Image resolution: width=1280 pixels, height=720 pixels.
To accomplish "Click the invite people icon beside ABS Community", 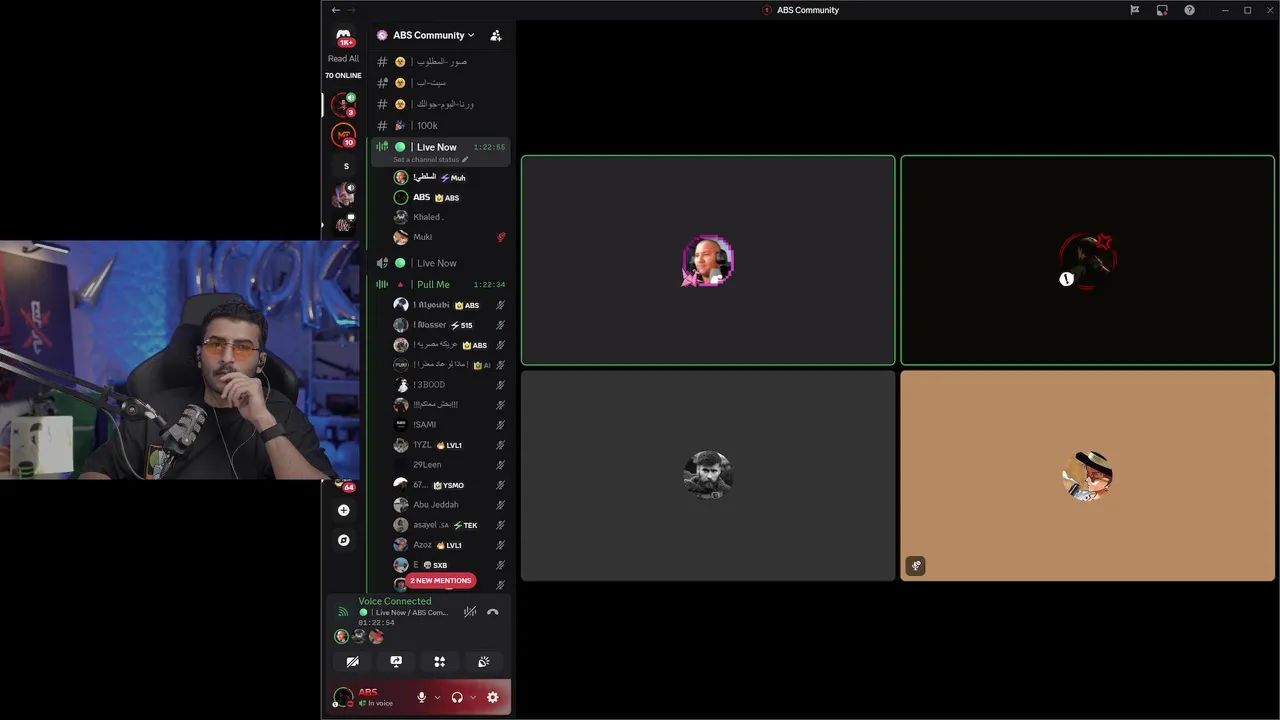I will 495,35.
